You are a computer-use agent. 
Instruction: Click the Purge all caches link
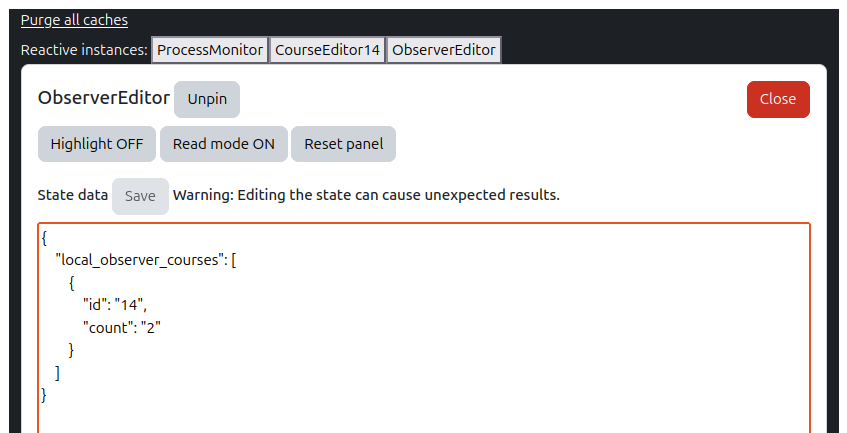74,20
